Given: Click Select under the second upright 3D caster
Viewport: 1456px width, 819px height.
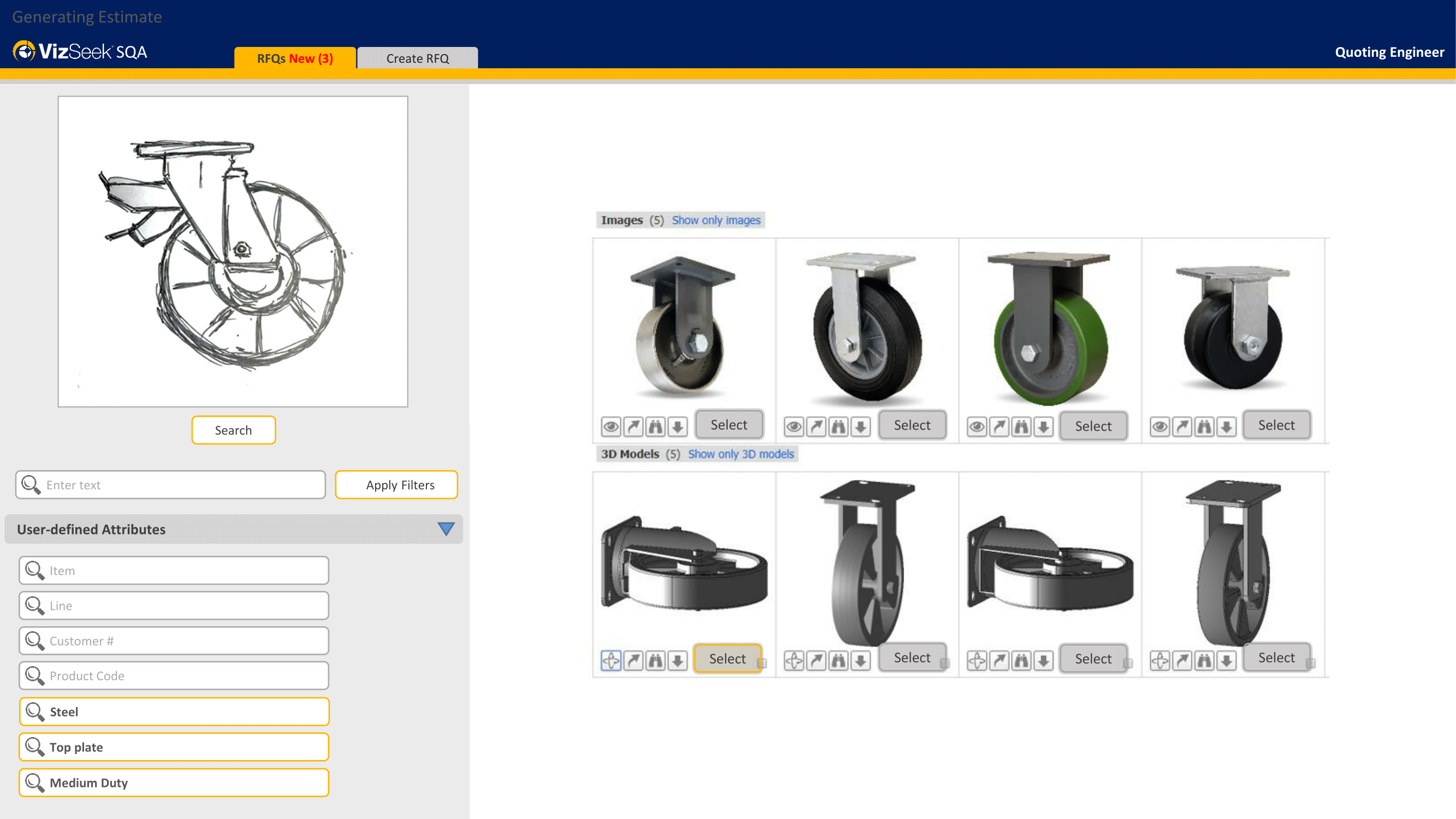Looking at the screenshot, I should pos(912,657).
